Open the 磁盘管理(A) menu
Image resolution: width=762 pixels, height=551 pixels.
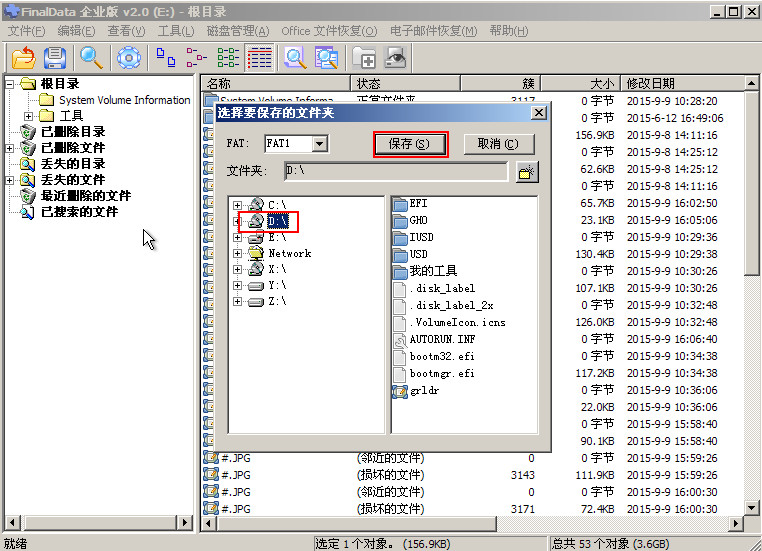(238, 31)
